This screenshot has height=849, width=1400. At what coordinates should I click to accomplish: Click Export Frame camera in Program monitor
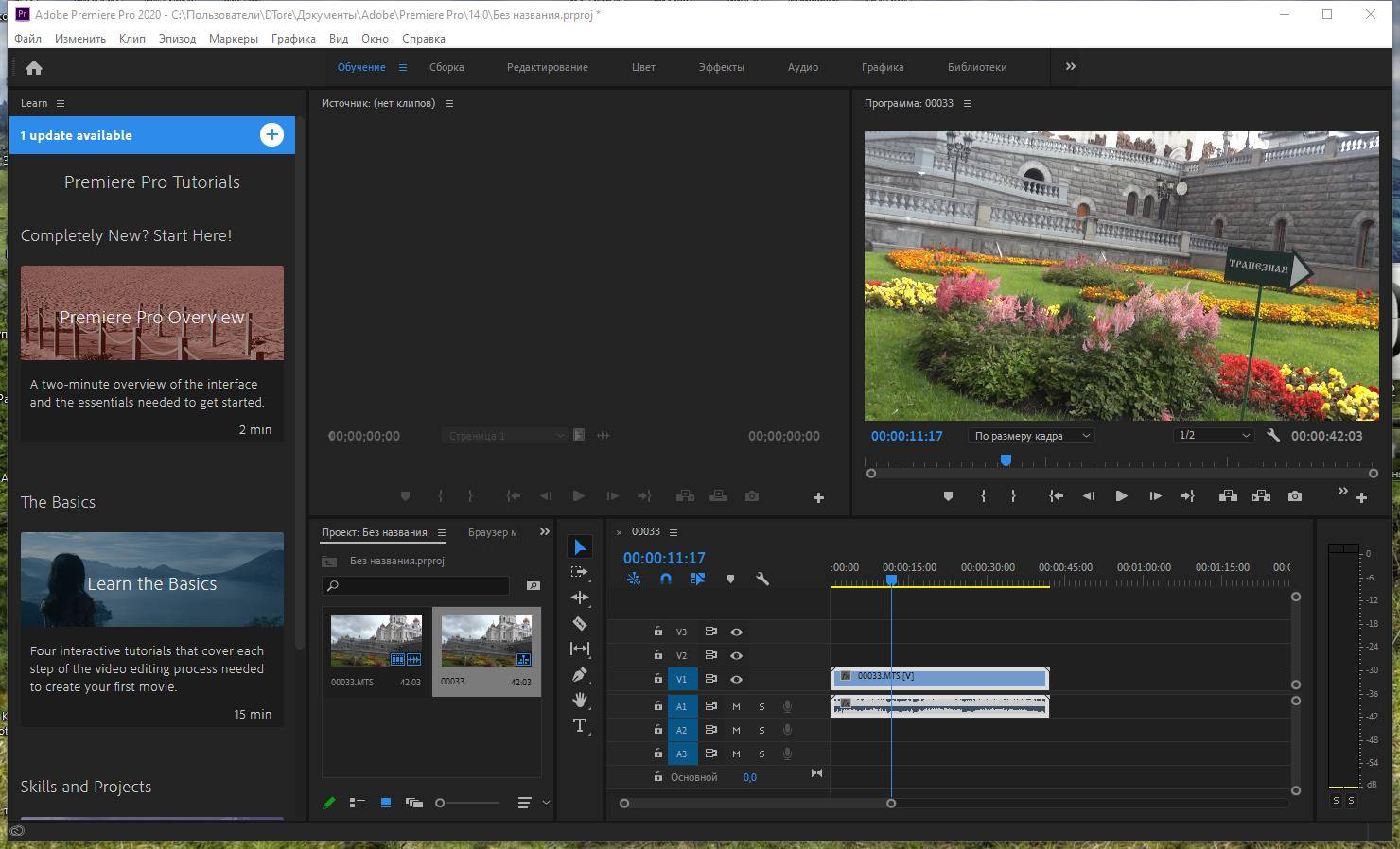[1295, 496]
